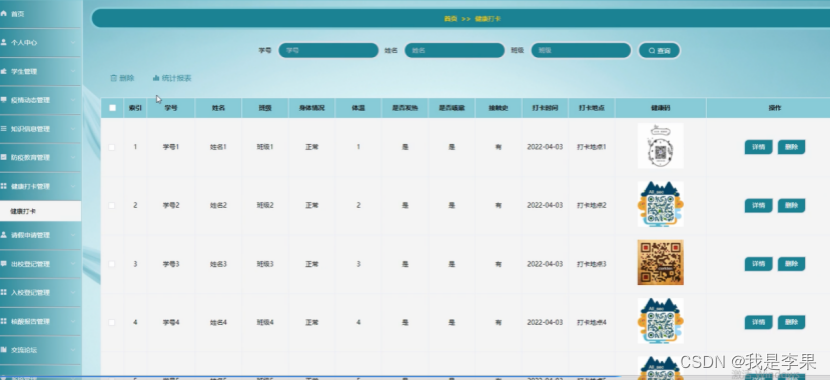Click the person icon for 个人中心
The height and width of the screenshot is (380, 832).
point(4,42)
